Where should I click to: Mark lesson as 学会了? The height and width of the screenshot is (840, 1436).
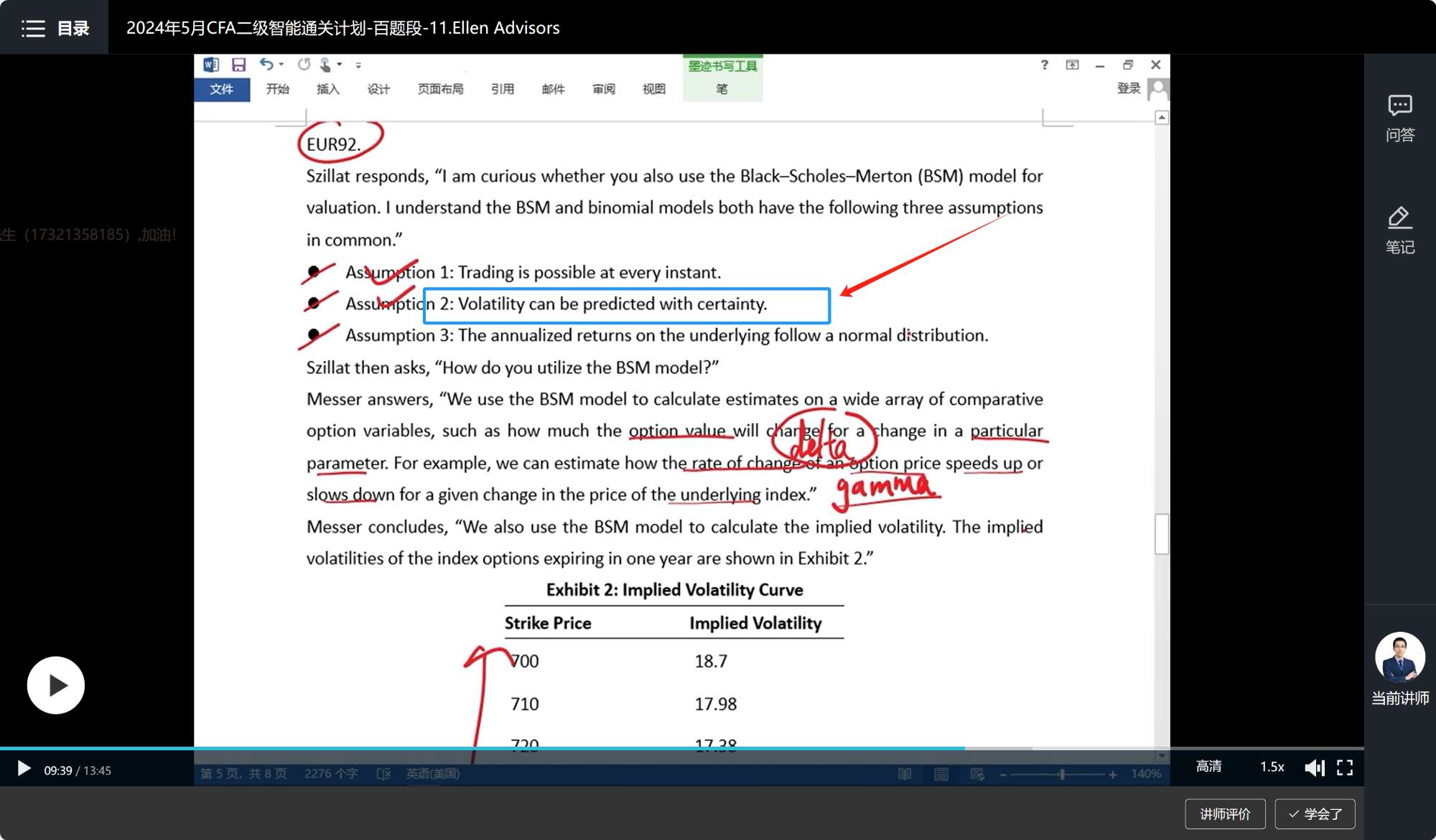(x=1315, y=813)
